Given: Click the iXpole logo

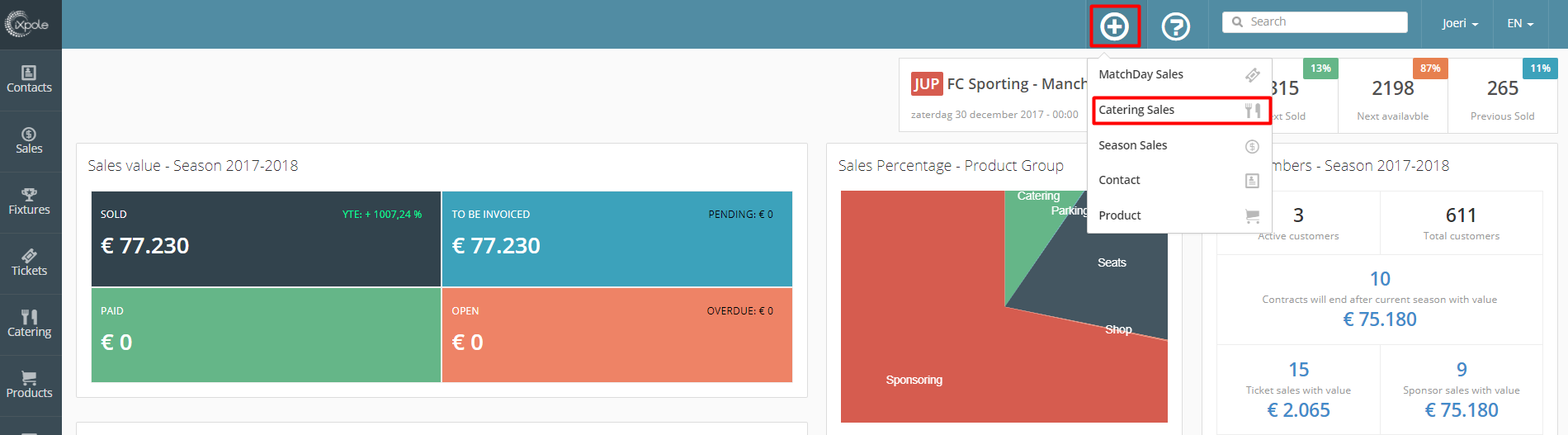Looking at the screenshot, I should pyautogui.click(x=28, y=25).
